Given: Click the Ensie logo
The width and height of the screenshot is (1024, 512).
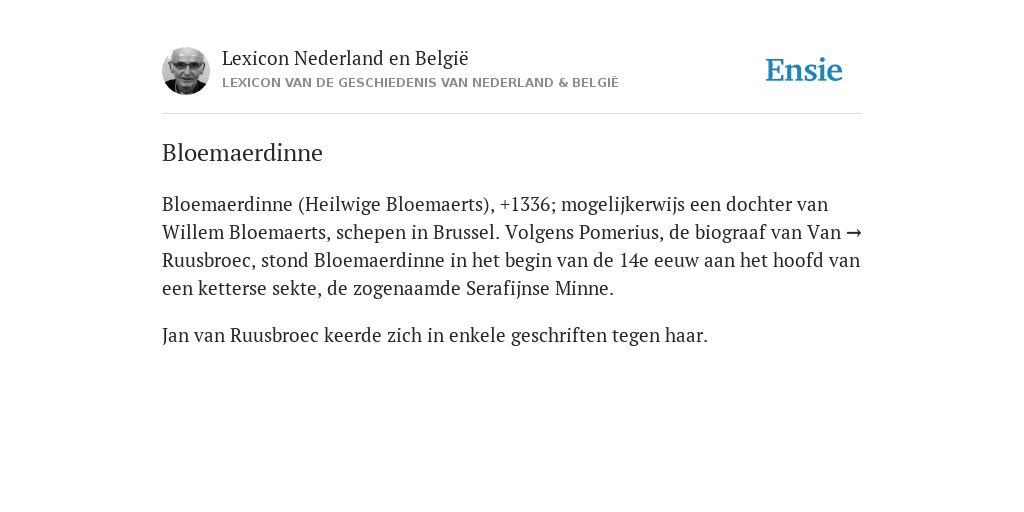Looking at the screenshot, I should point(804,71).
